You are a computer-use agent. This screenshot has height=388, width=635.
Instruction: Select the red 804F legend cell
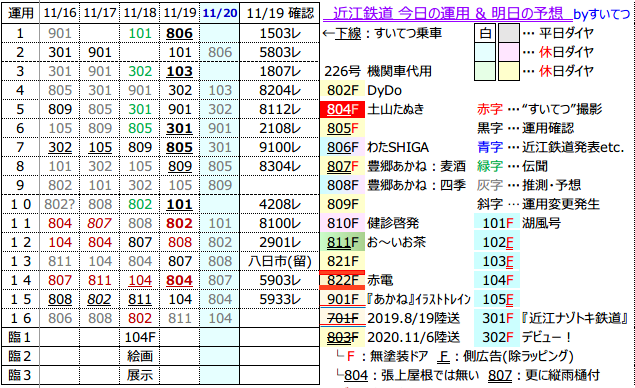[343, 109]
